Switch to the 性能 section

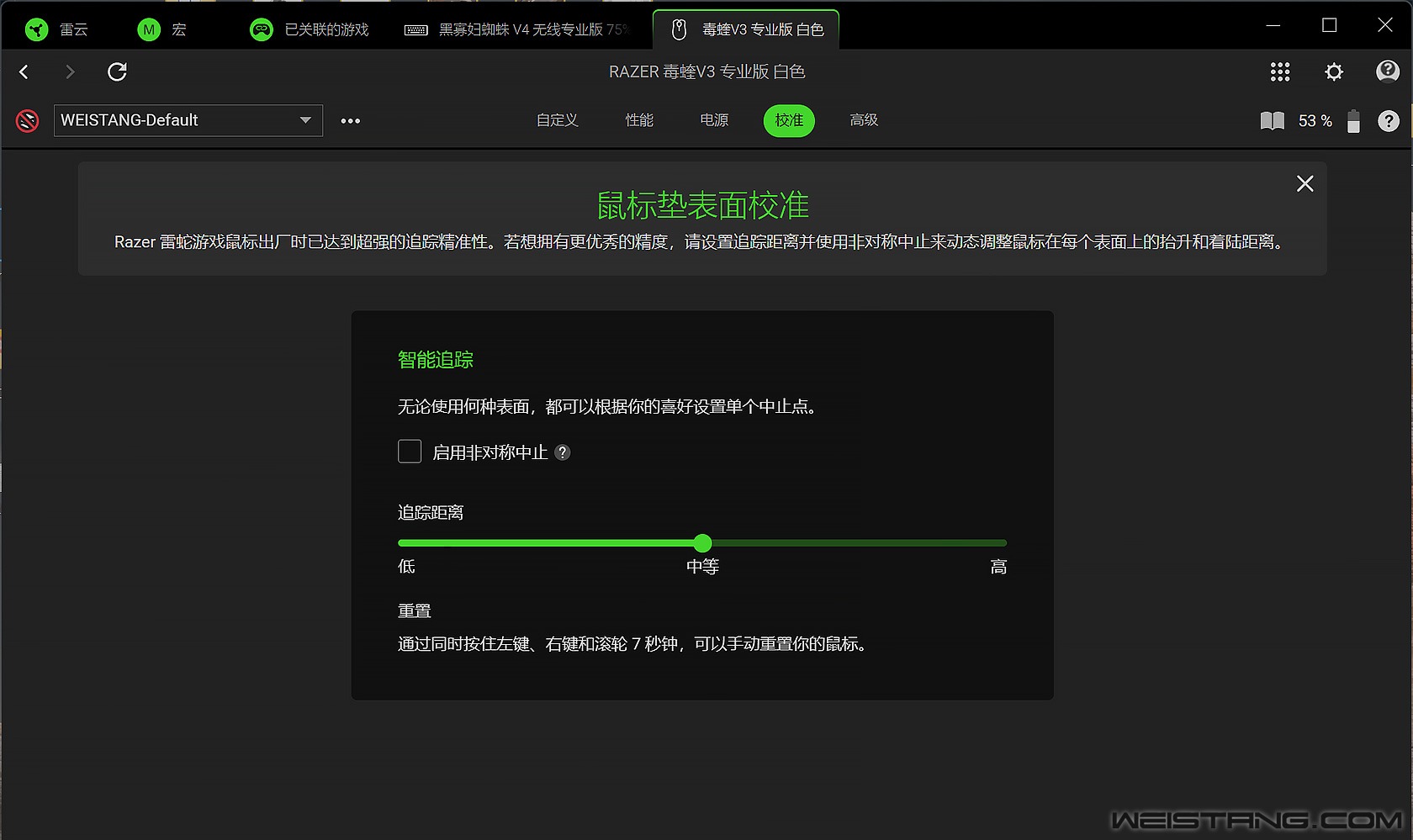pos(639,120)
